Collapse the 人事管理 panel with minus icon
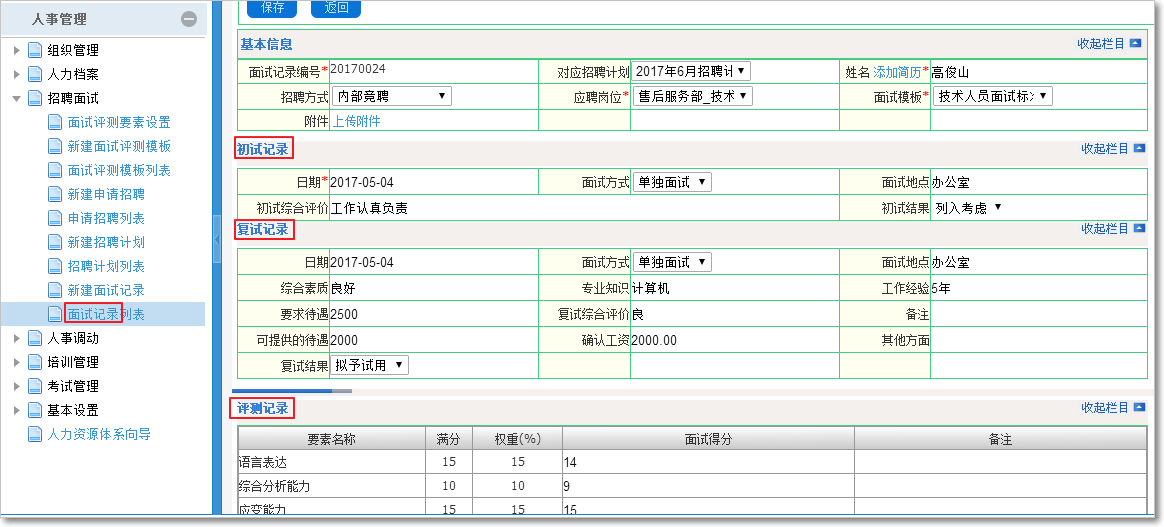The image size is (1164, 527). [189, 19]
